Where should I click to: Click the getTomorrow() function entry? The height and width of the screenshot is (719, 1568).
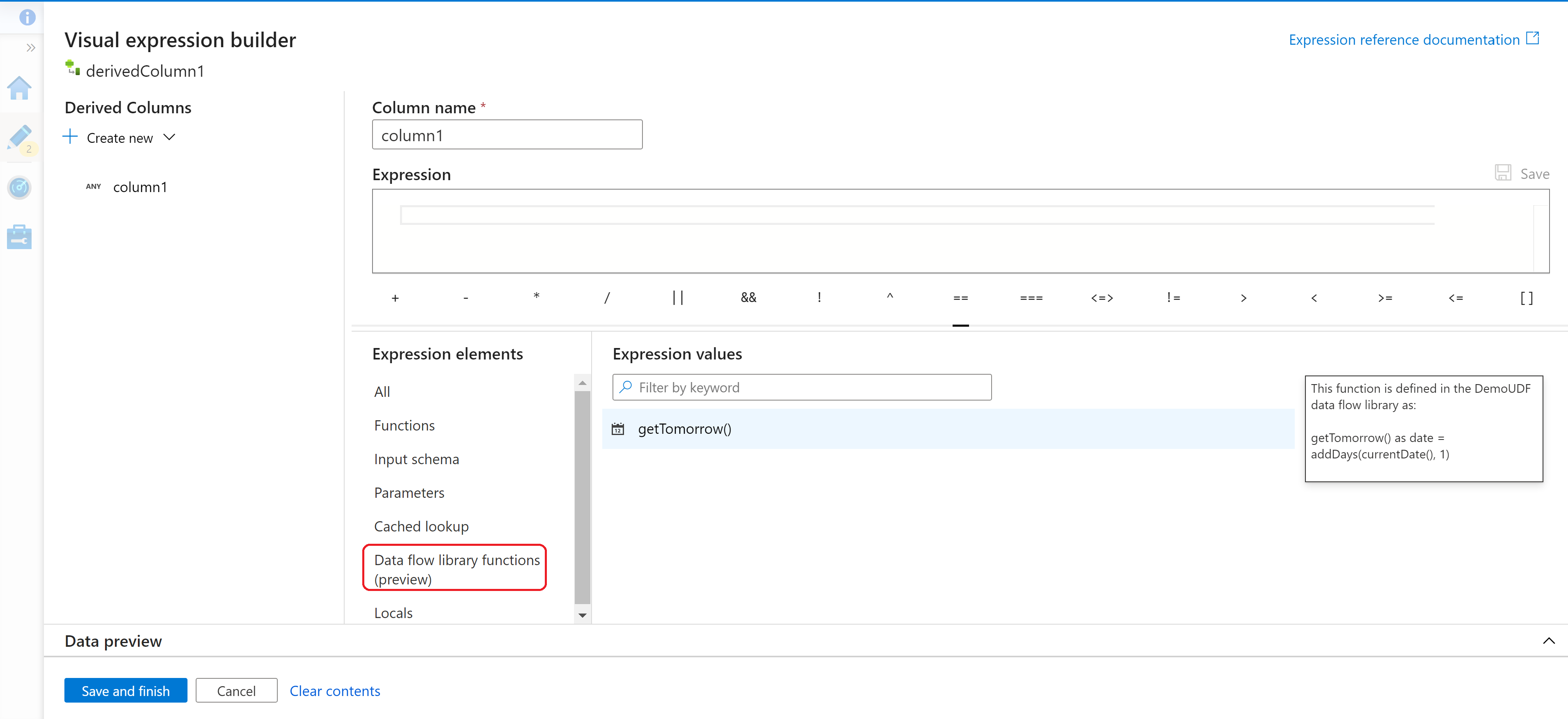pos(683,429)
